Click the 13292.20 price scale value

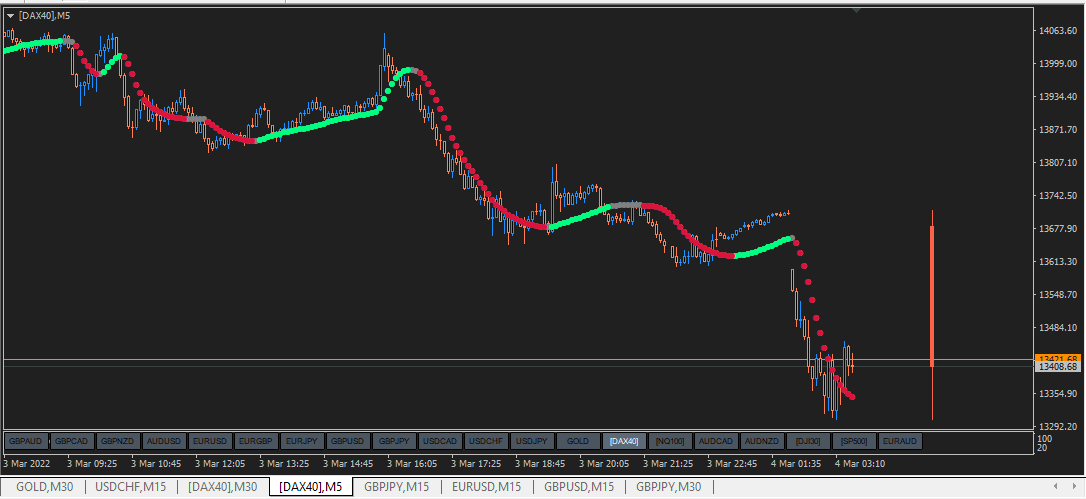pyautogui.click(x=1060, y=426)
